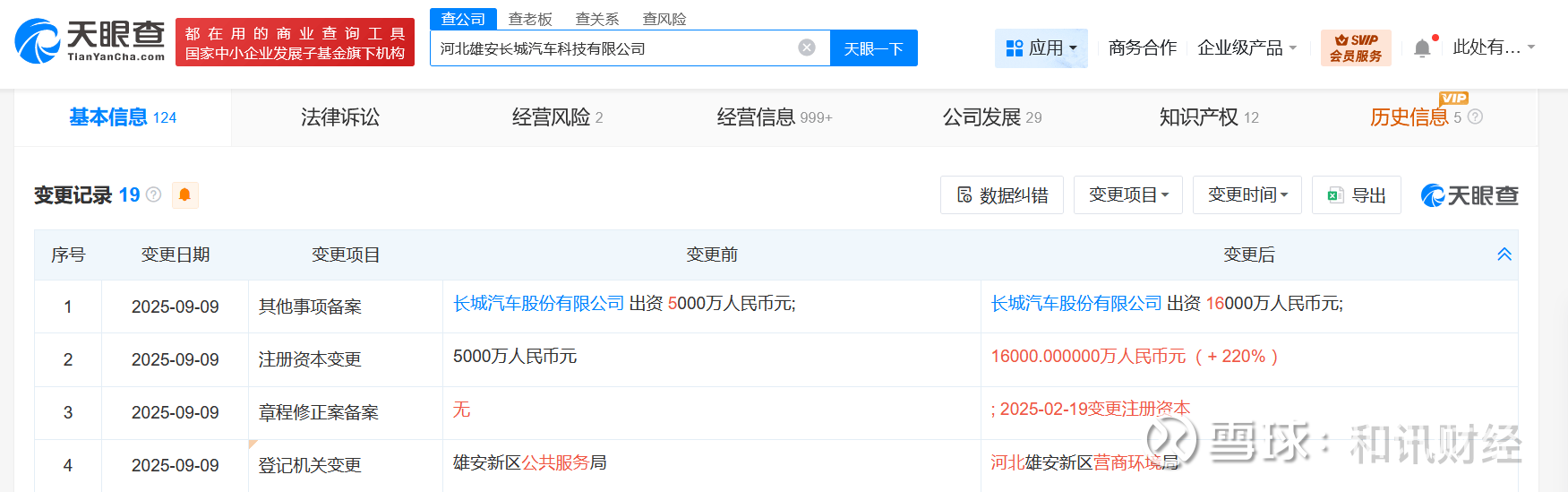
Task: Clear the search field with the X icon
Action: point(807,47)
